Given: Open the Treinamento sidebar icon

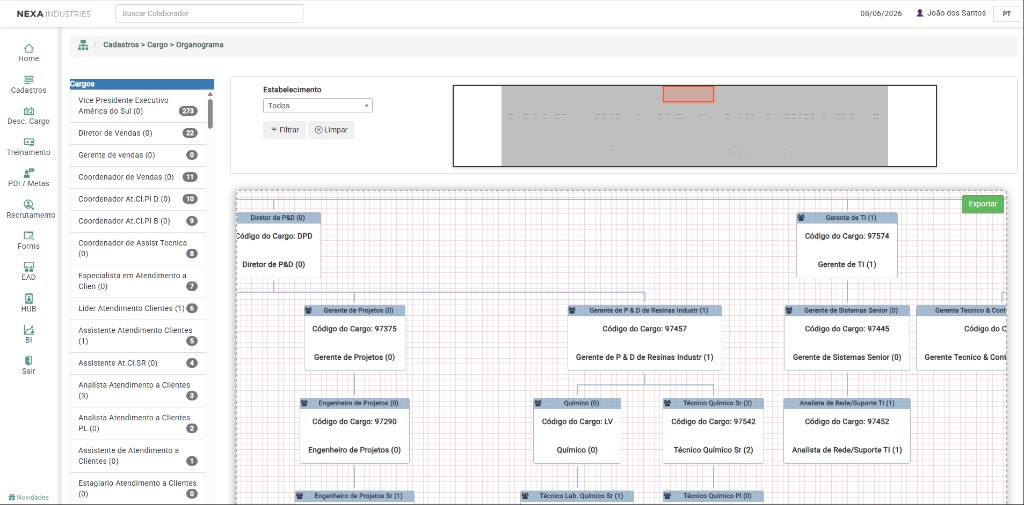Looking at the screenshot, I should 28,142.
